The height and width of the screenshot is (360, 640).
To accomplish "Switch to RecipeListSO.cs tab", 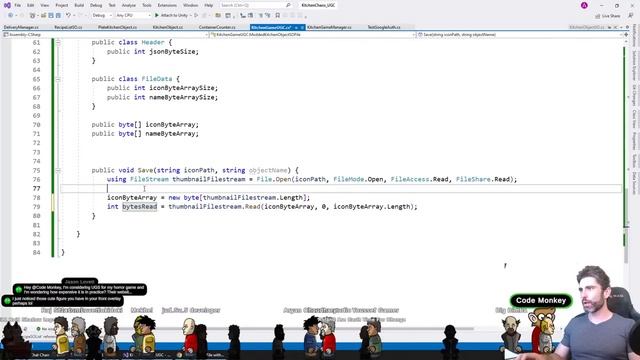I will (68, 27).
